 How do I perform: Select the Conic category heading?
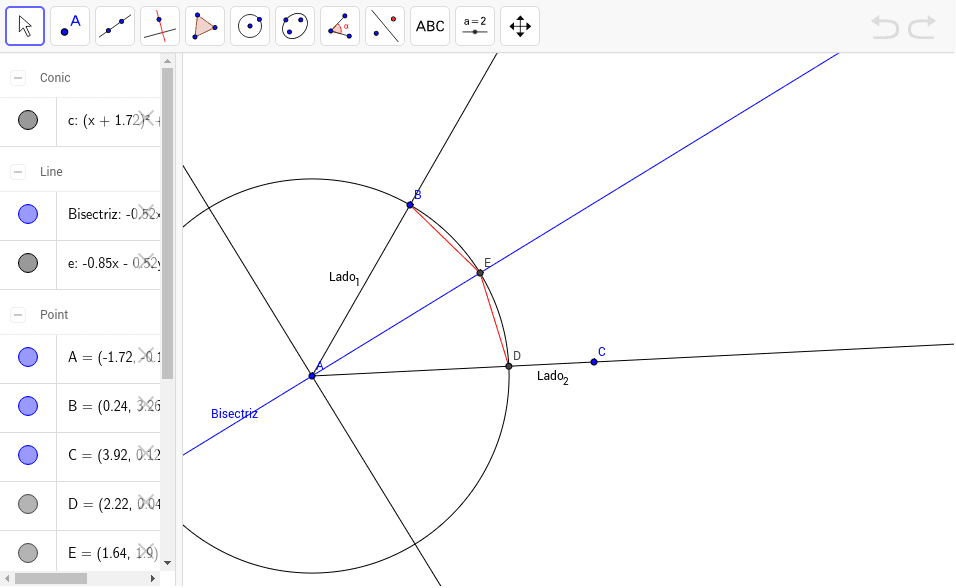pyautogui.click(x=55, y=77)
